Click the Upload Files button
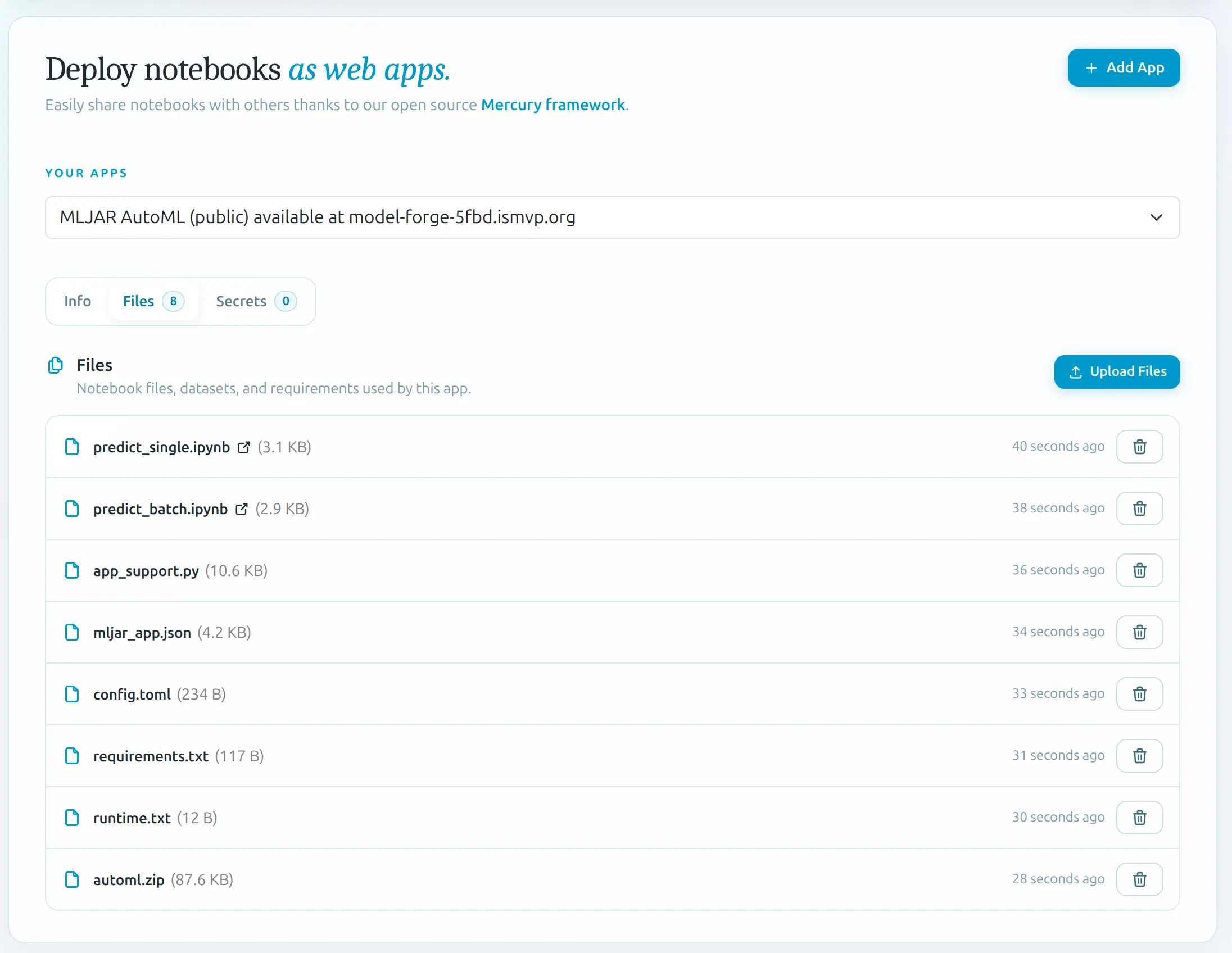The image size is (1232, 953). coord(1116,371)
